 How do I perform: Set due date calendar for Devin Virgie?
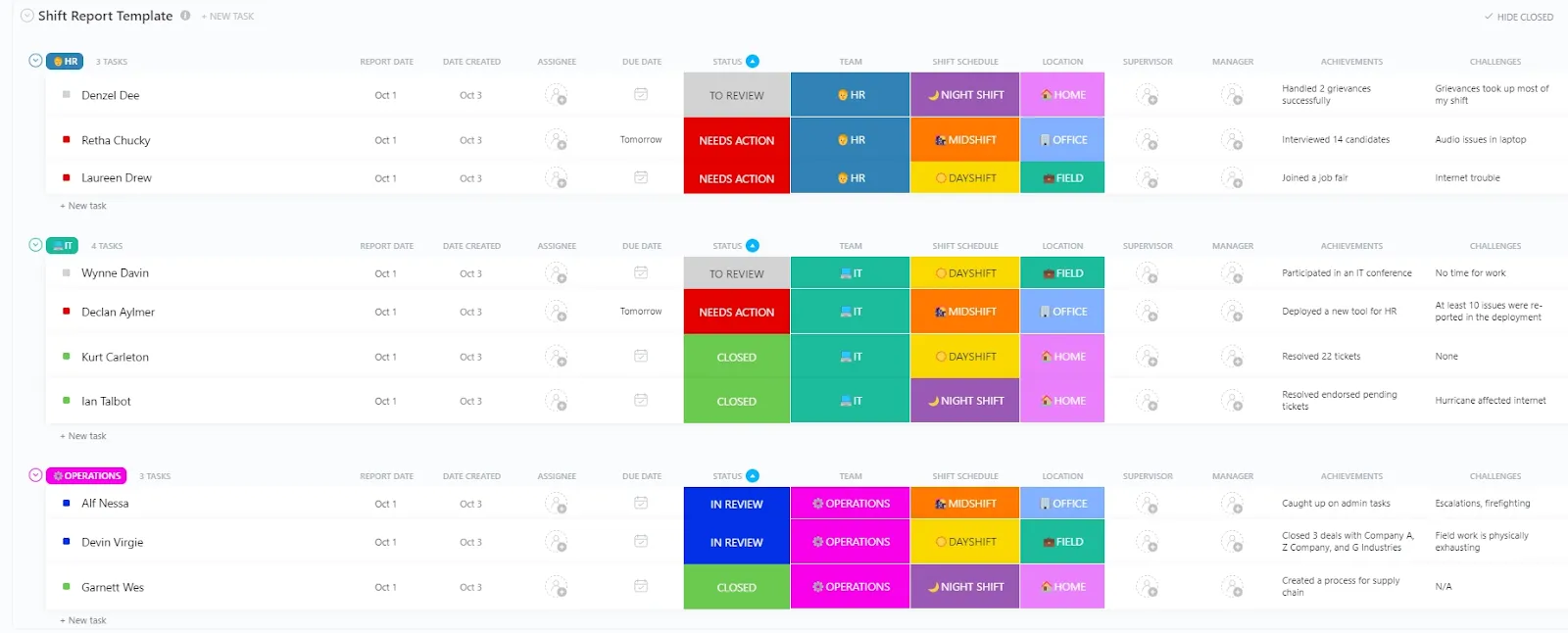pos(641,541)
